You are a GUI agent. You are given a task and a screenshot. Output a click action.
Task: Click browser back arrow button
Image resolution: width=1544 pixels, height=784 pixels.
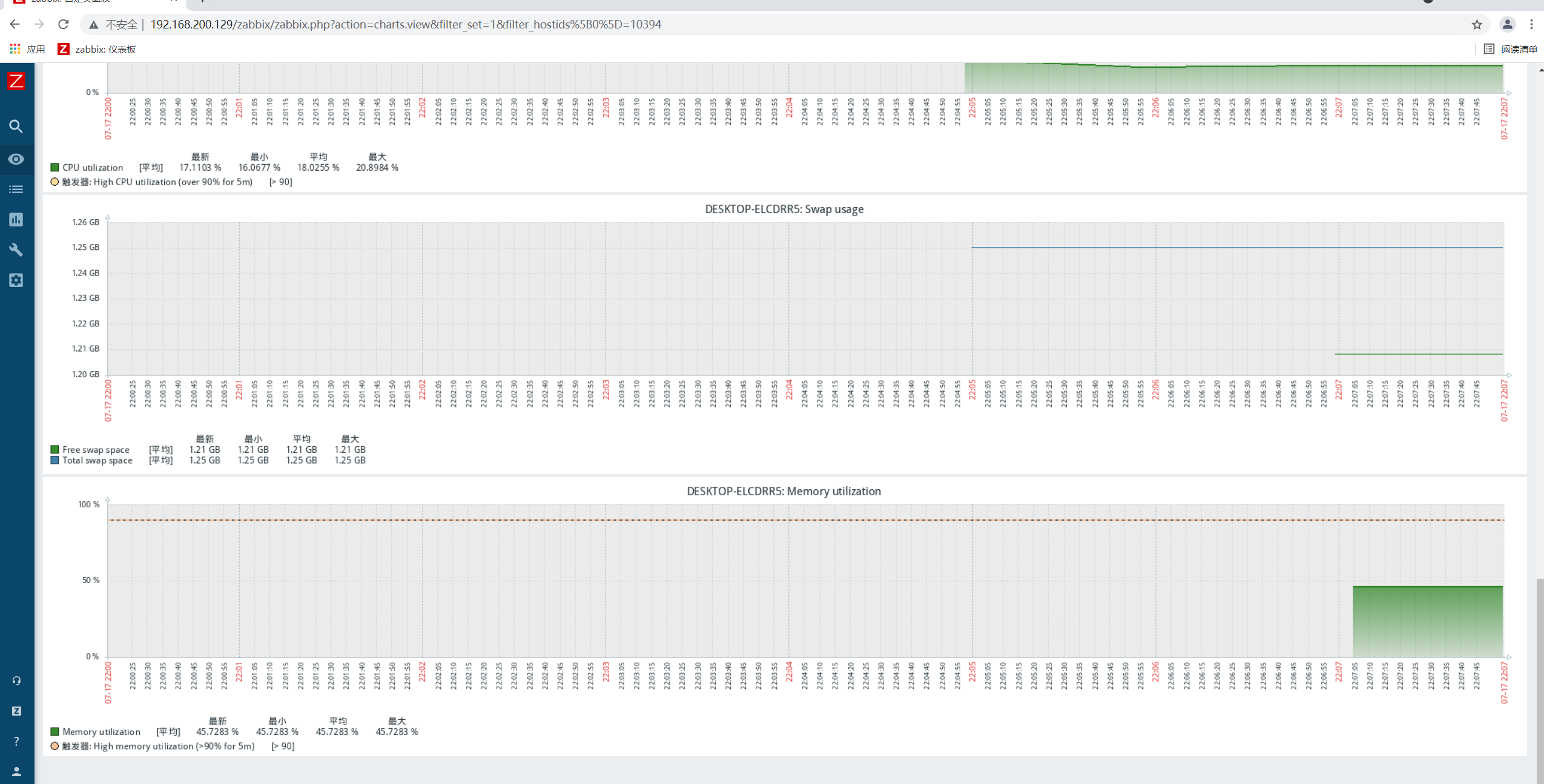point(15,24)
